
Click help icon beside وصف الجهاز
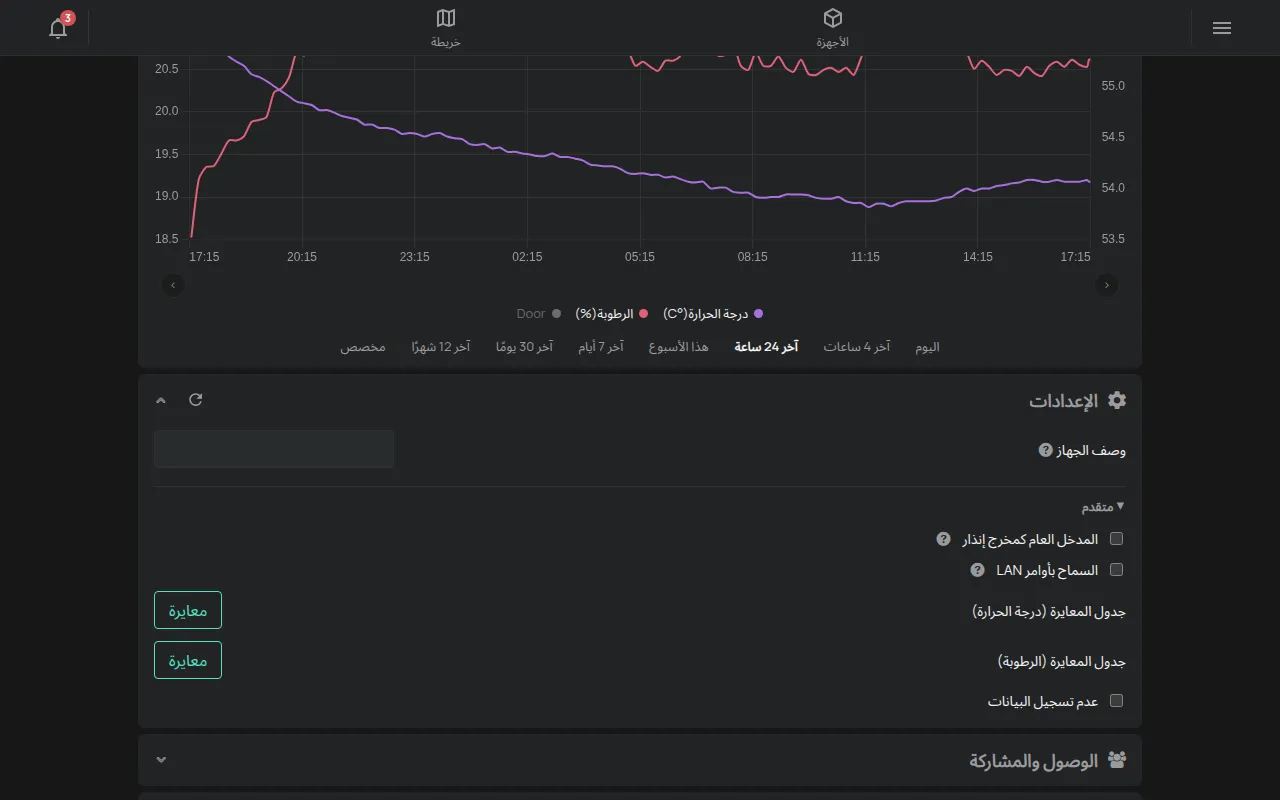tap(1046, 450)
